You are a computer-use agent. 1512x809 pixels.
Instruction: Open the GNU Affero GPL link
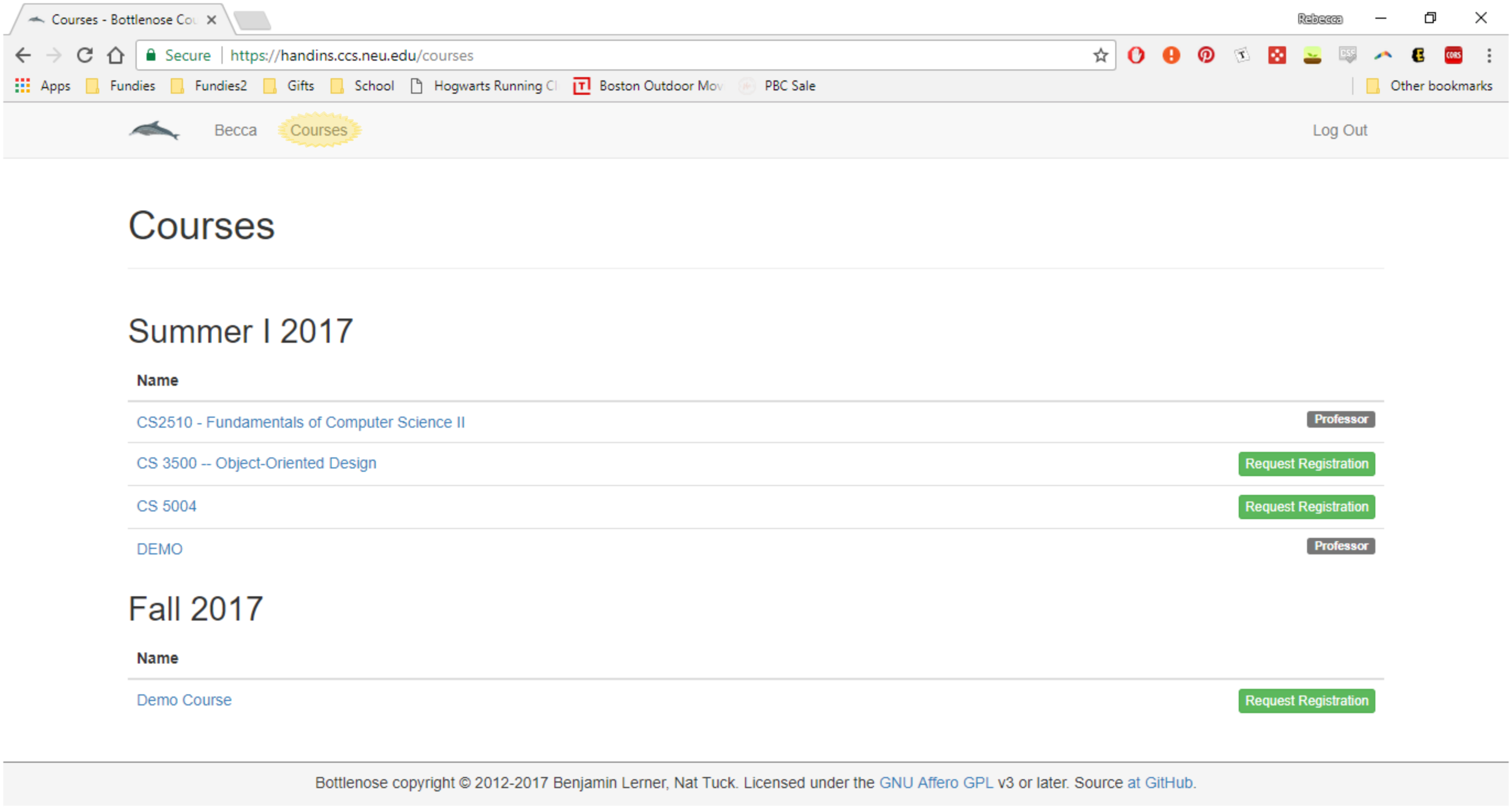[936, 783]
